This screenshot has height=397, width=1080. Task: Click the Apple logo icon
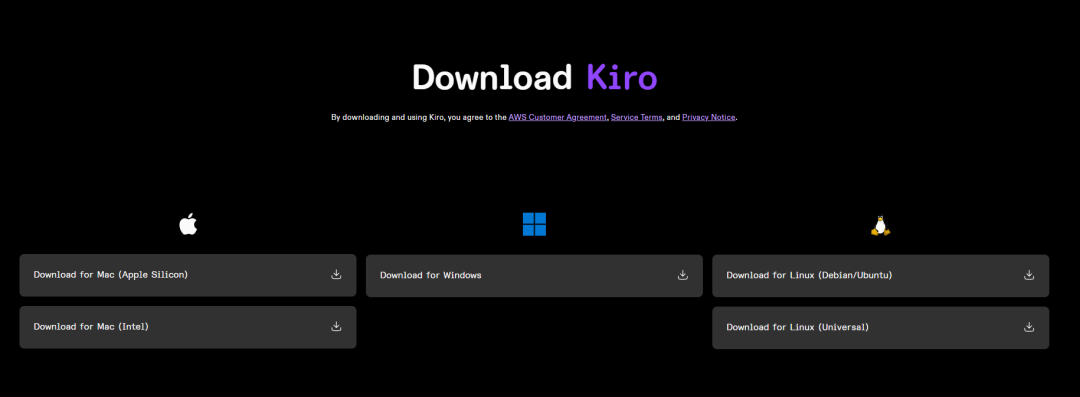point(188,224)
